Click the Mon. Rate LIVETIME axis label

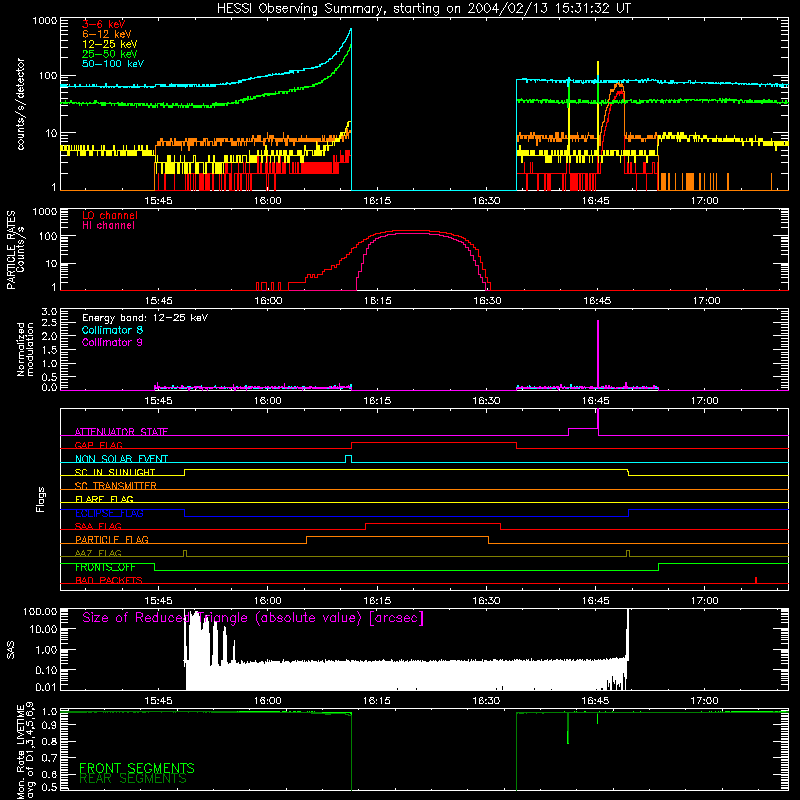24,750
